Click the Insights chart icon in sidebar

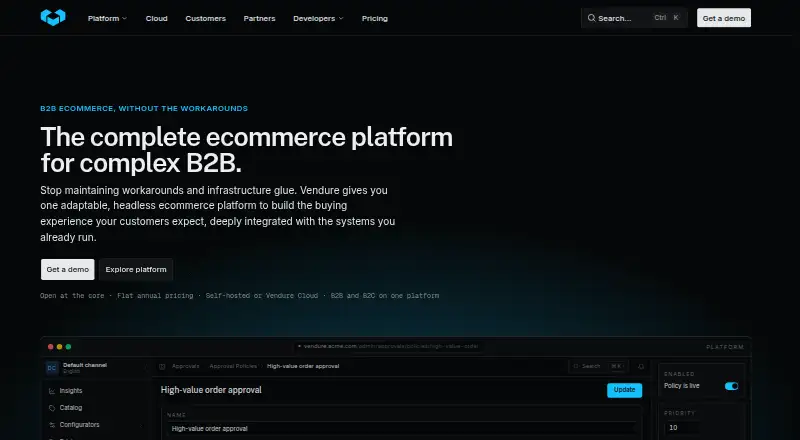pos(52,391)
